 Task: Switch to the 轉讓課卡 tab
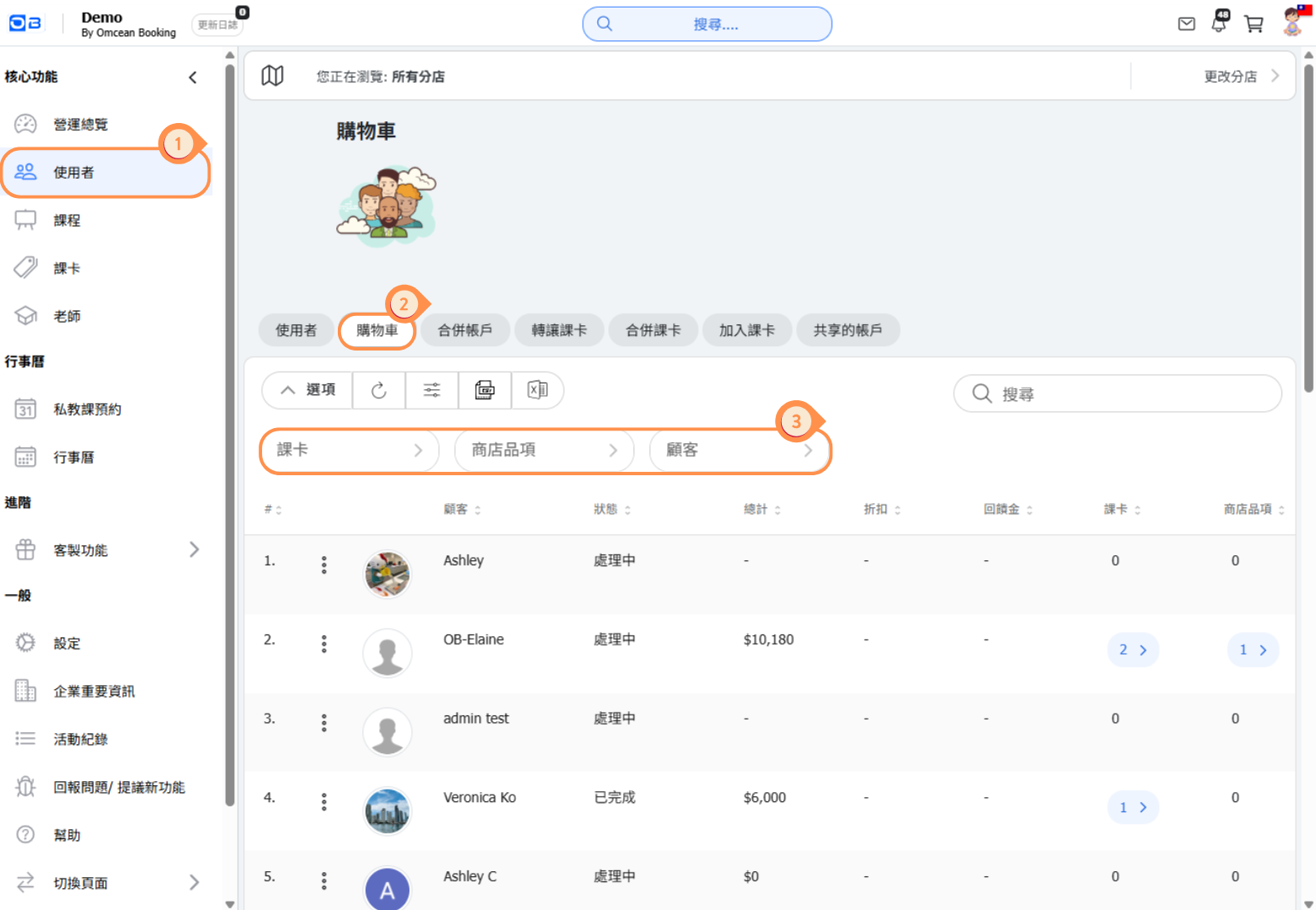559,330
